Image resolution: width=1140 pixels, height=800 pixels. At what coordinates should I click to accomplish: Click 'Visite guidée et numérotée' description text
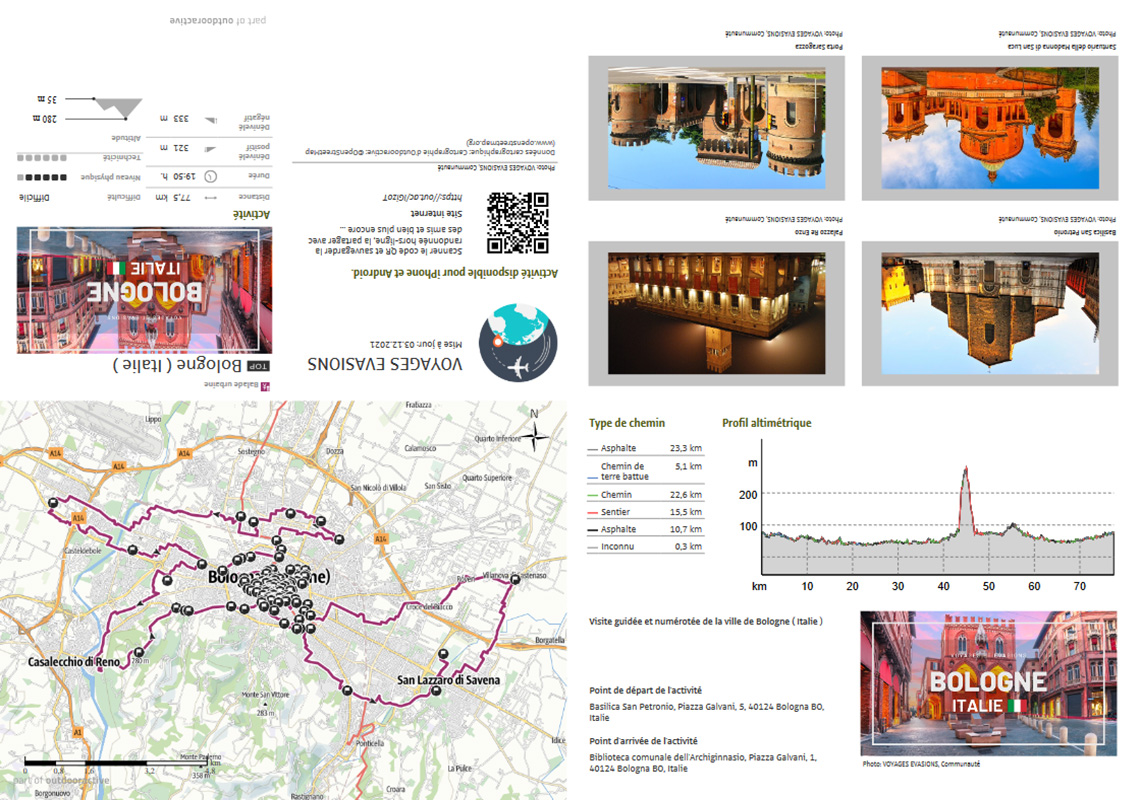706,622
